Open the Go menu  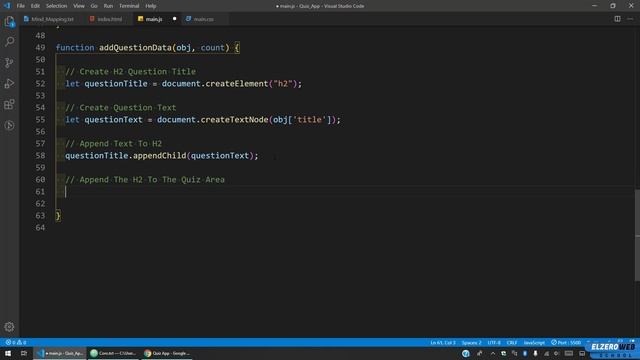click(x=94, y=6)
